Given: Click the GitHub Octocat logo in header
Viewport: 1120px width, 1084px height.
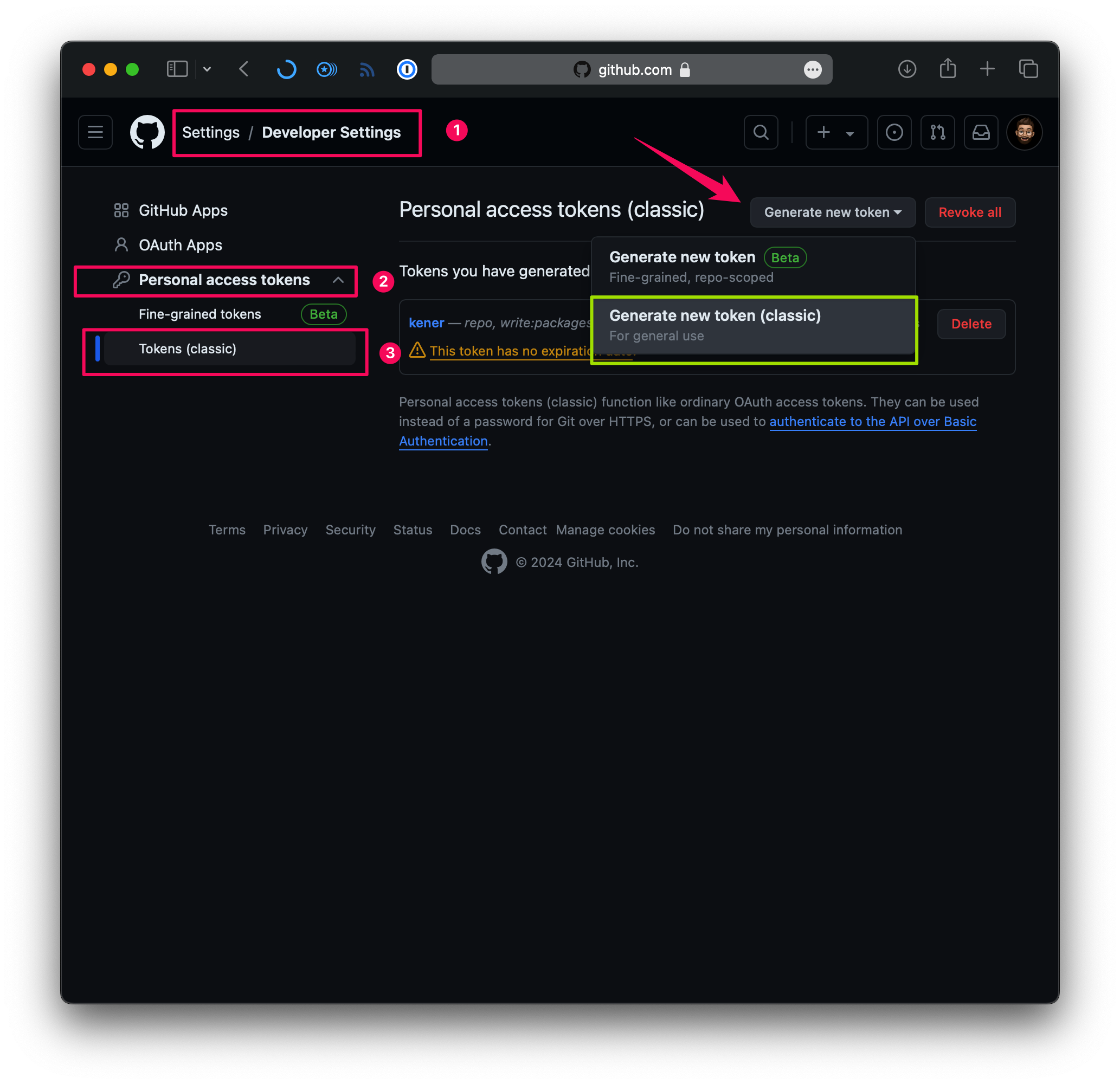Looking at the screenshot, I should coord(147,132).
